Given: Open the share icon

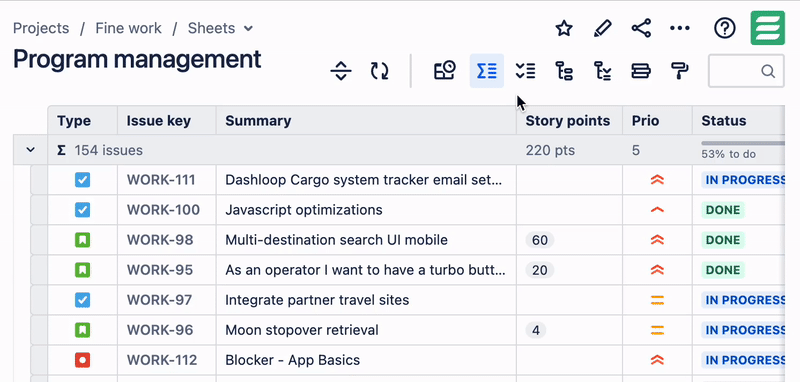Looking at the screenshot, I should coord(641,28).
